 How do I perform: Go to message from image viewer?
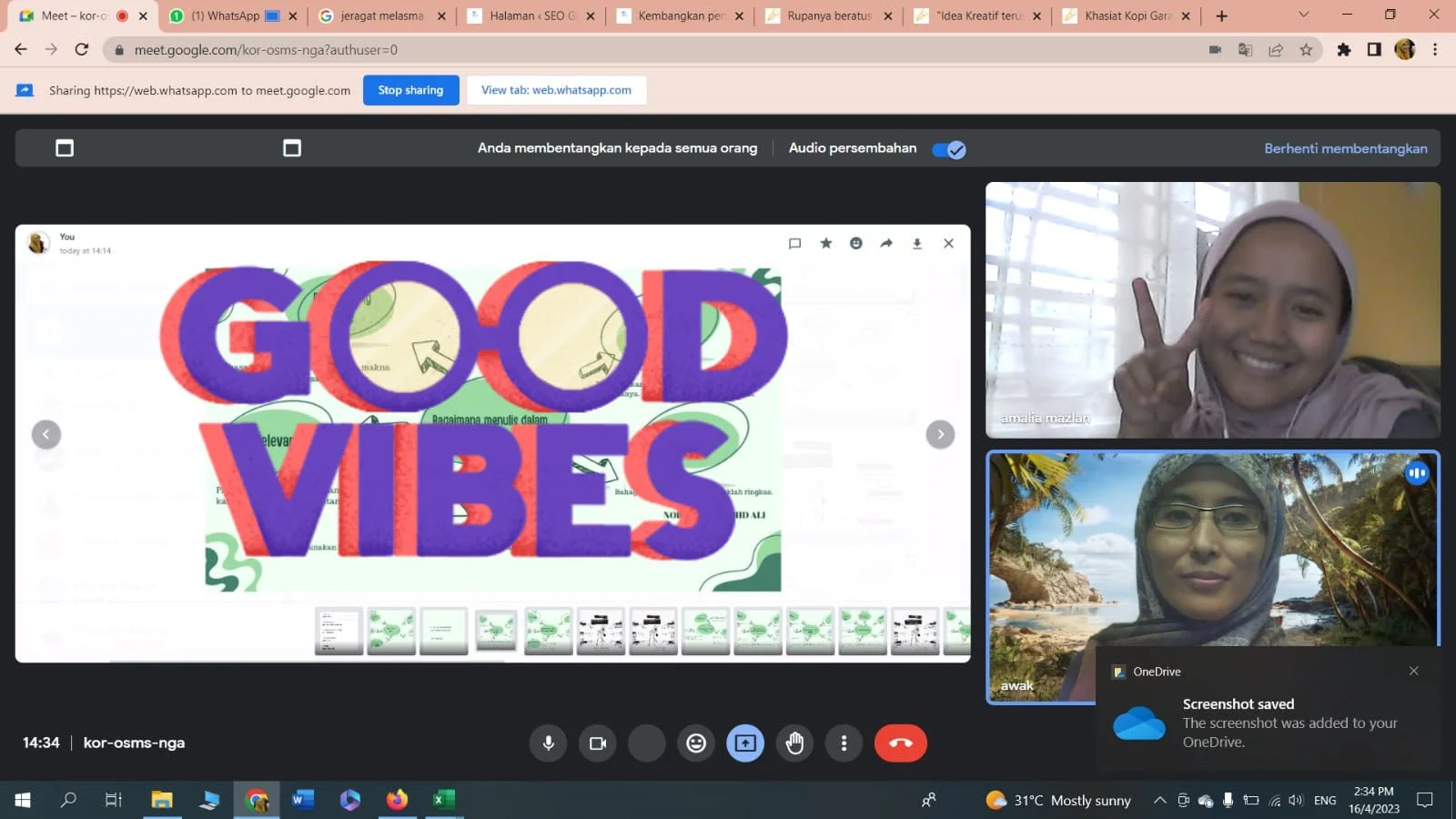pos(794,243)
